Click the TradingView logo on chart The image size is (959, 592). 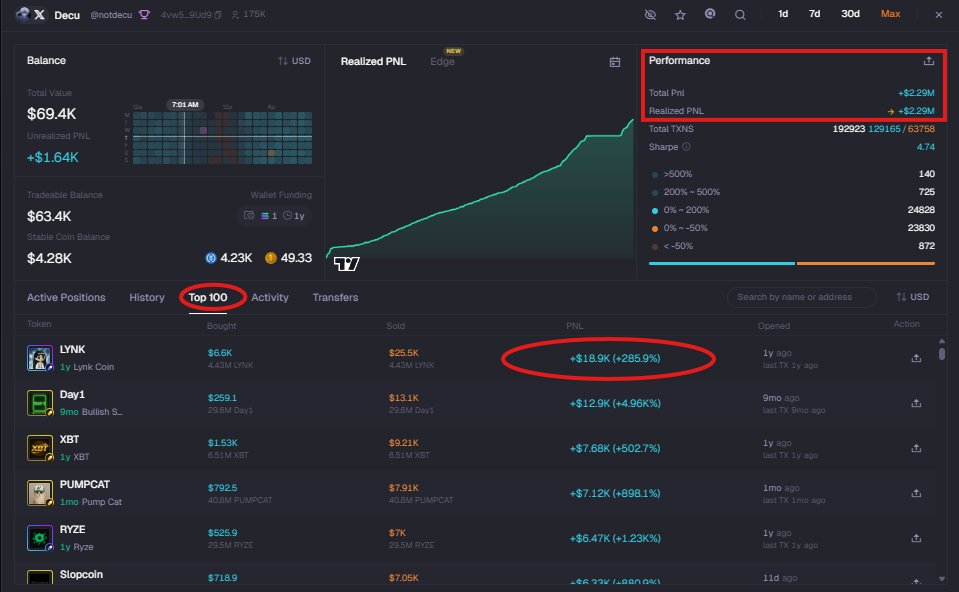[347, 264]
